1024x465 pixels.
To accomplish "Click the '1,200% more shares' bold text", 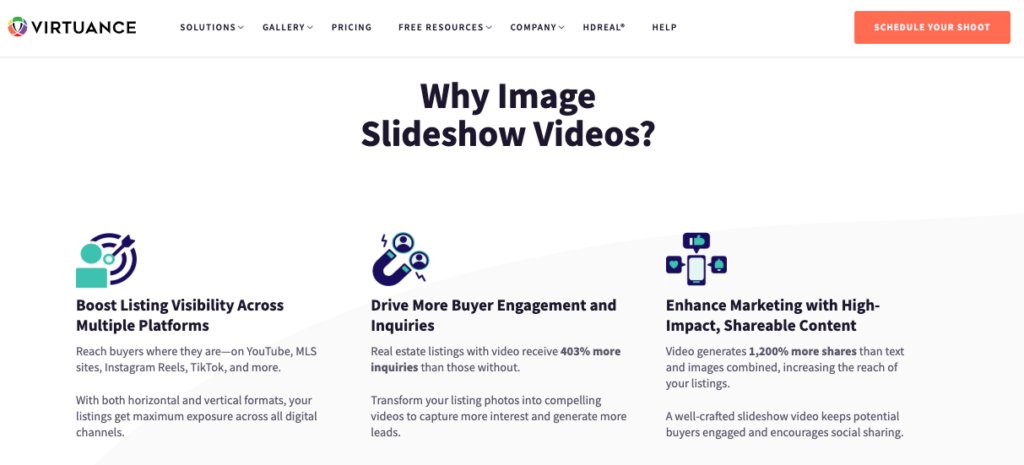I will 802,351.
